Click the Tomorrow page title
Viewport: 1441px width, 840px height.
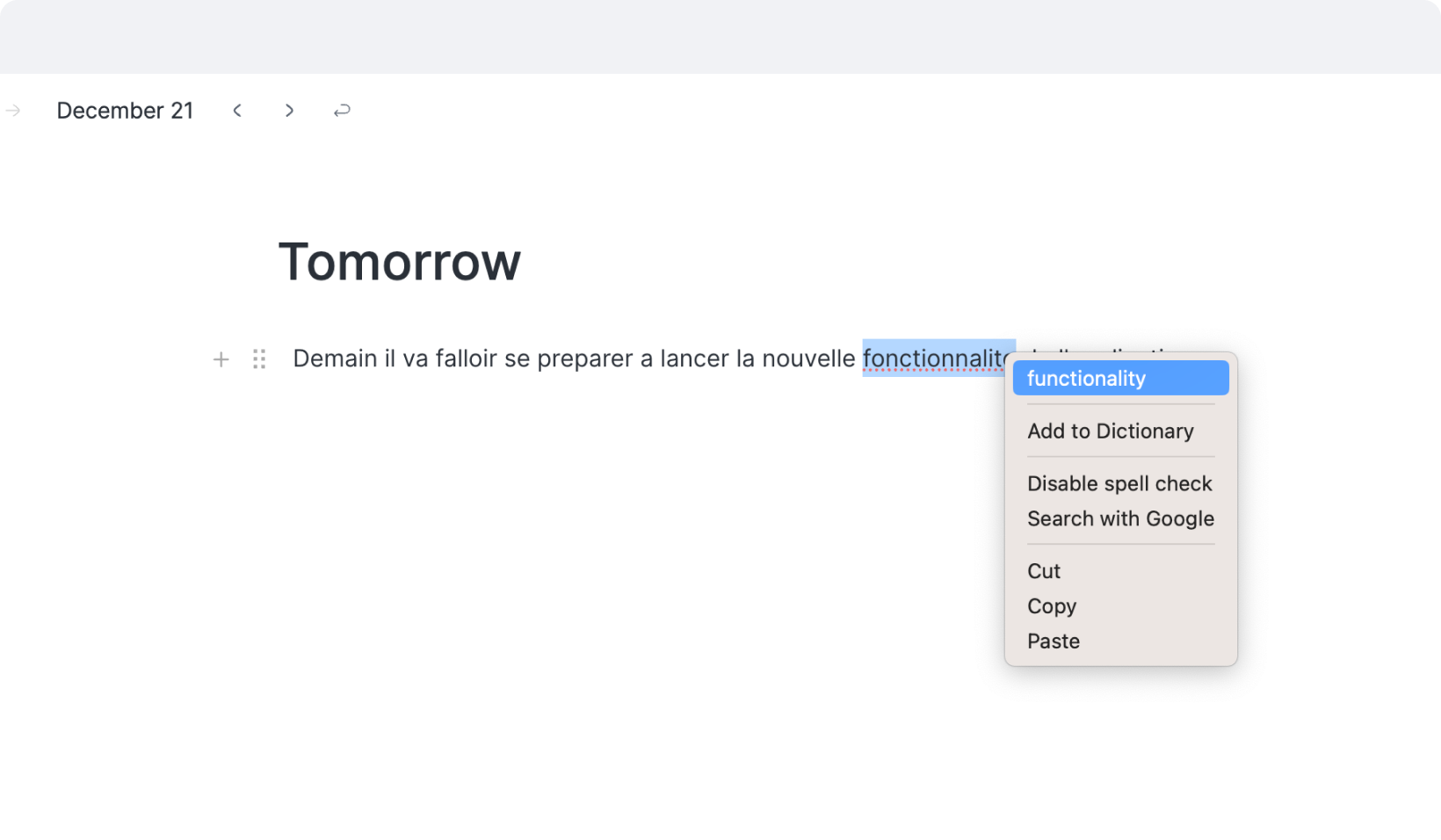(400, 262)
